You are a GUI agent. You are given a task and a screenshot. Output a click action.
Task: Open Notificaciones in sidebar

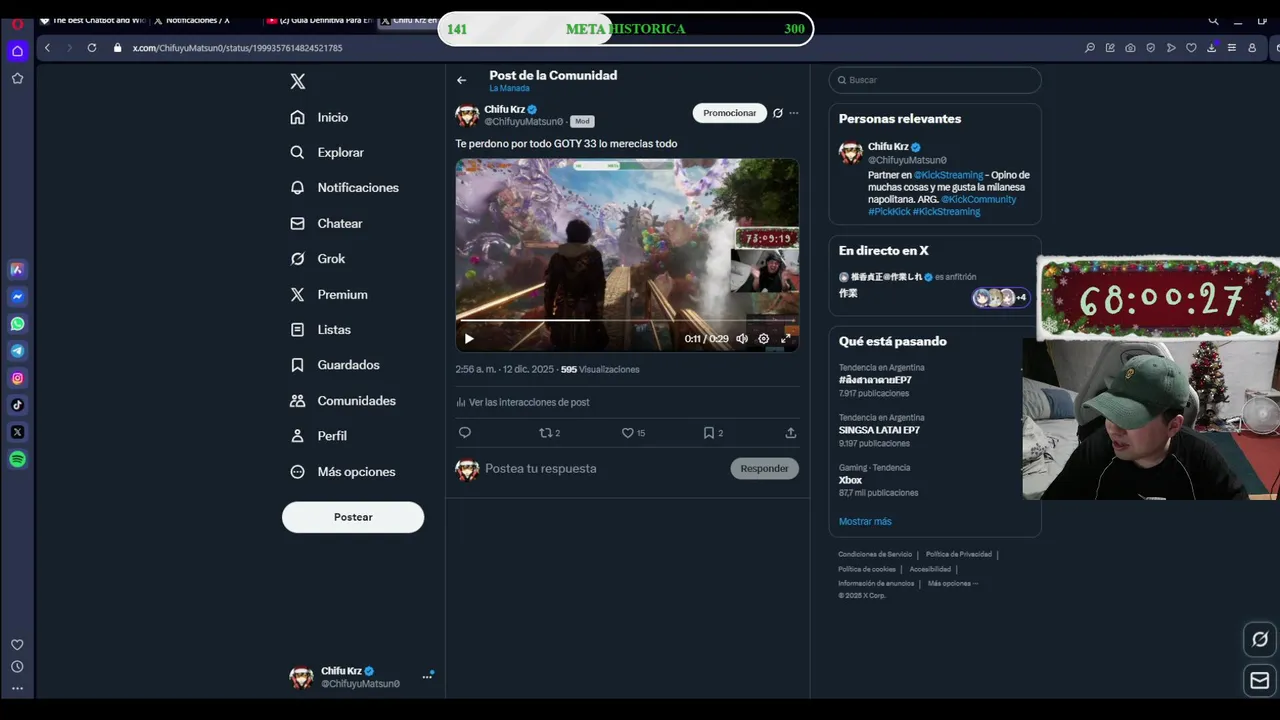[344, 188]
